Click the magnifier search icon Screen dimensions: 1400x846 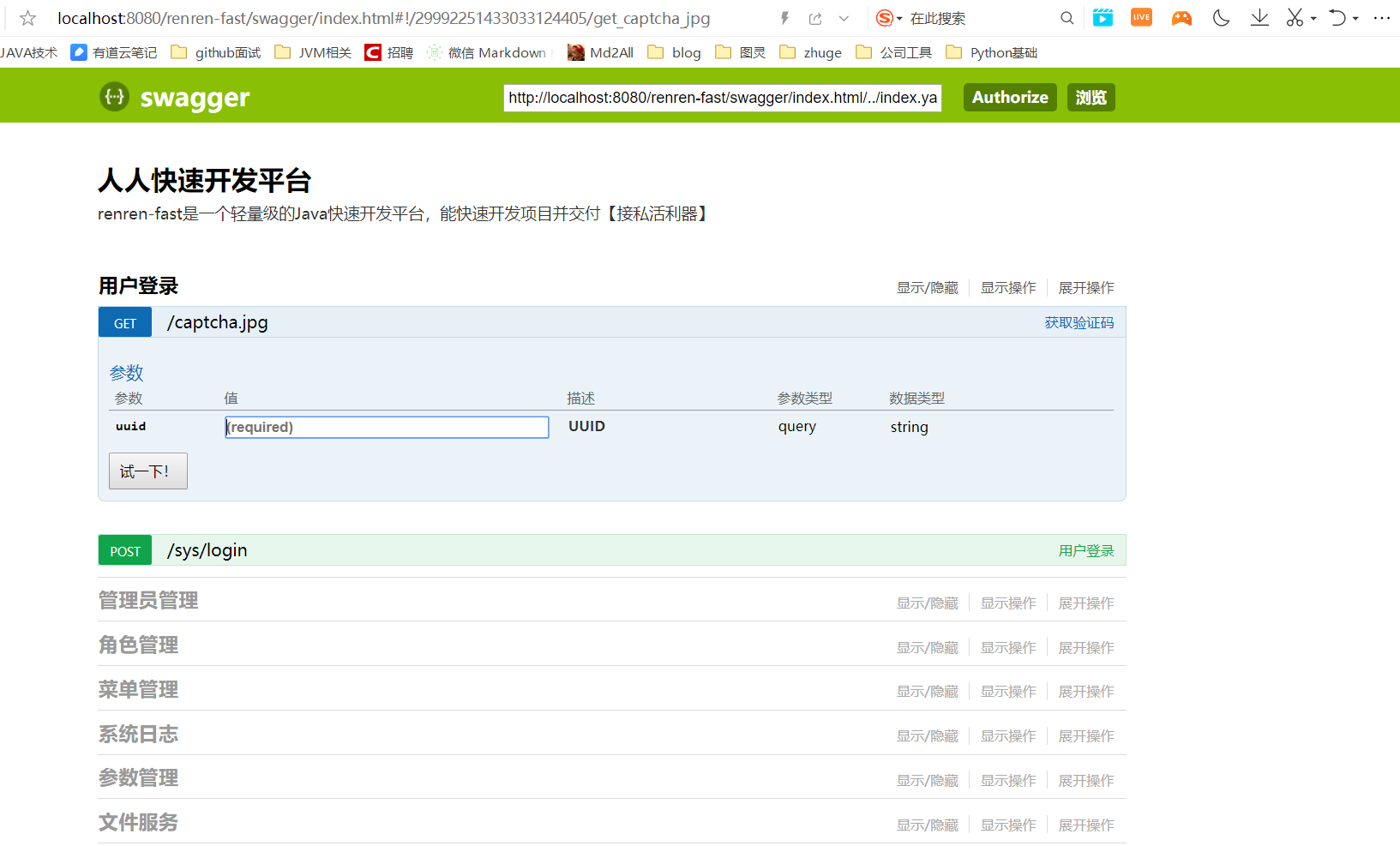pyautogui.click(x=1067, y=18)
